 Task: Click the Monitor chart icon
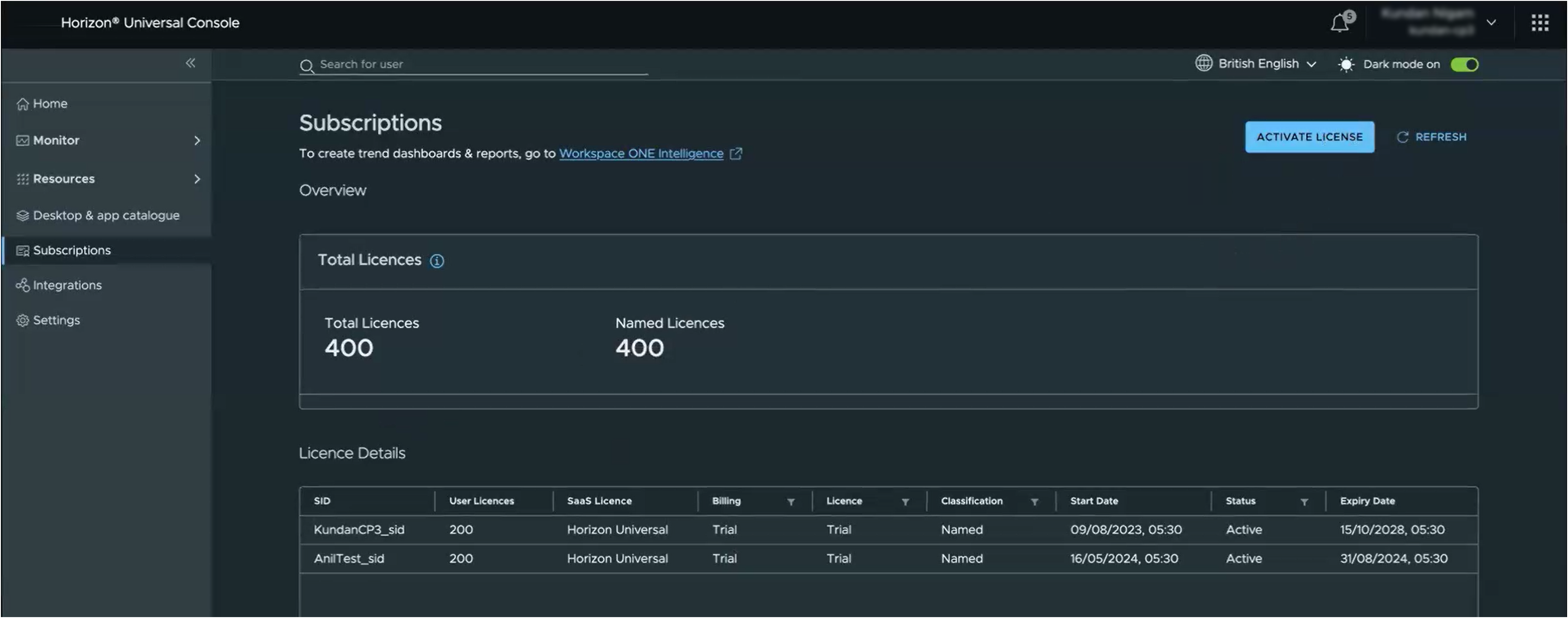point(23,141)
